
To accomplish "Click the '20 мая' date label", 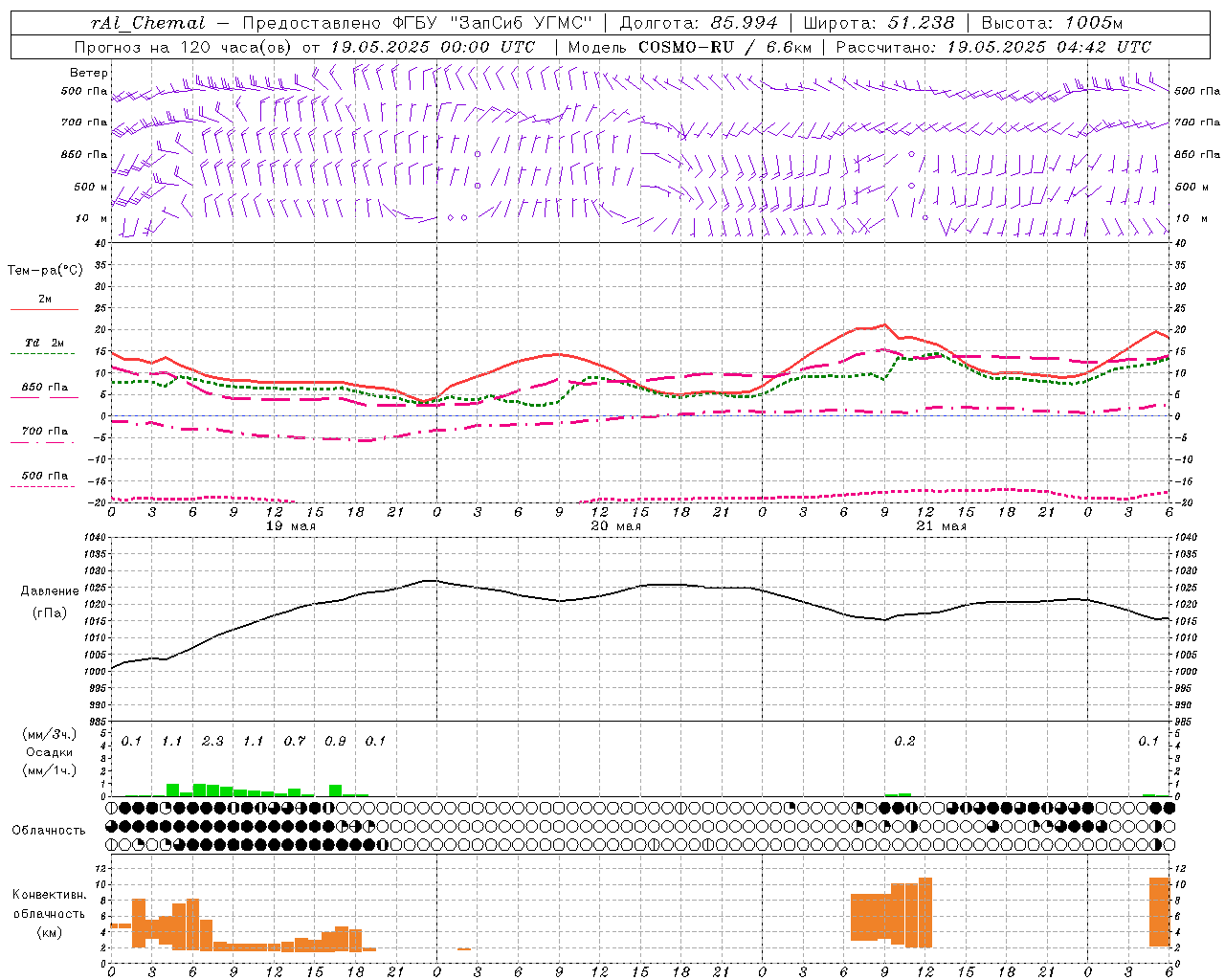I will coord(615,526).
